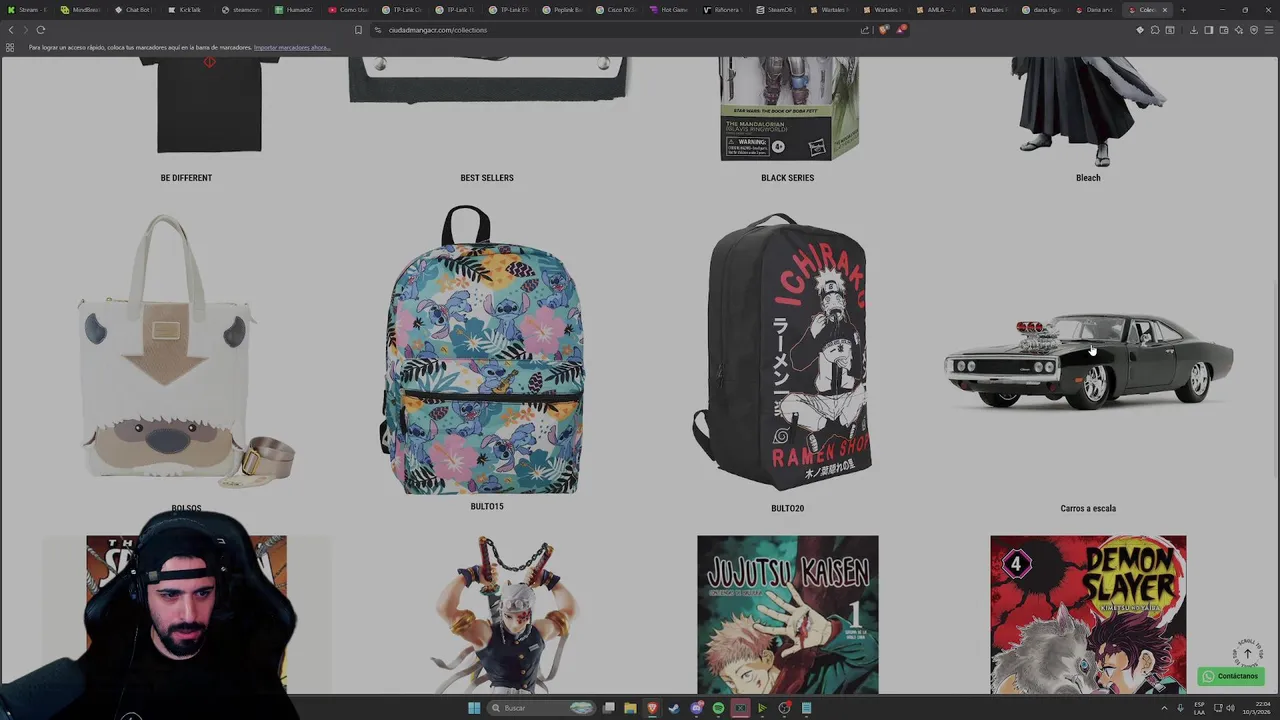Switch to the SteamDB tab
Screen dimensions: 1280x720
pyautogui.click(x=777, y=10)
